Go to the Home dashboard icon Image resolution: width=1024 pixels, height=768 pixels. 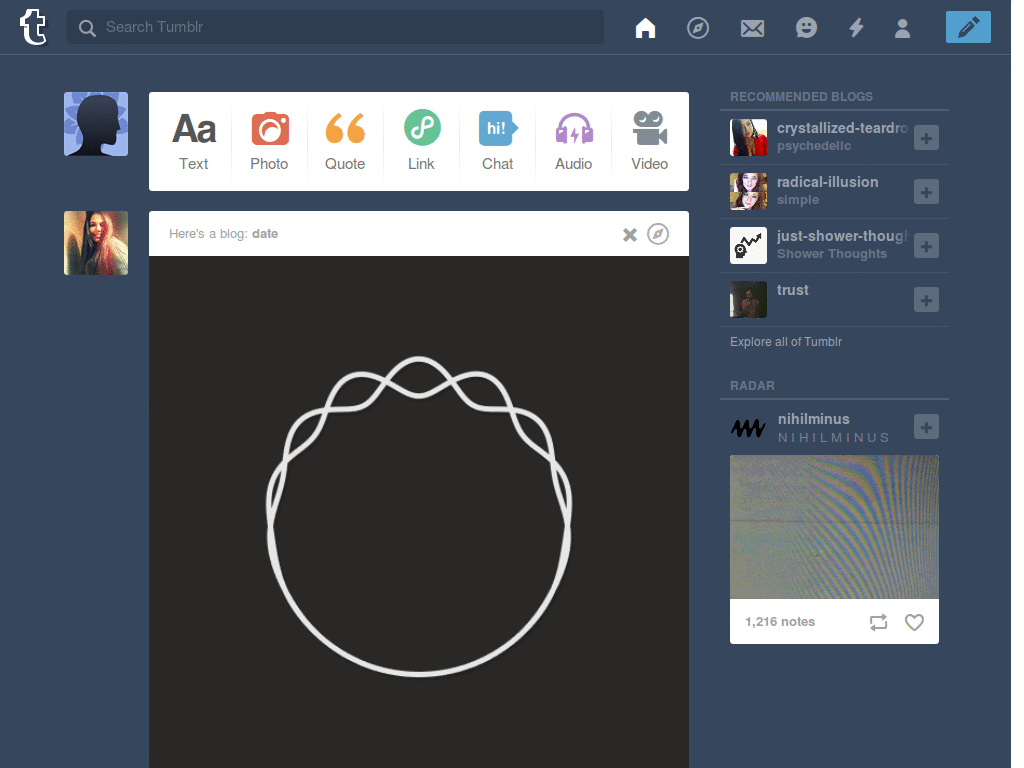click(x=645, y=28)
